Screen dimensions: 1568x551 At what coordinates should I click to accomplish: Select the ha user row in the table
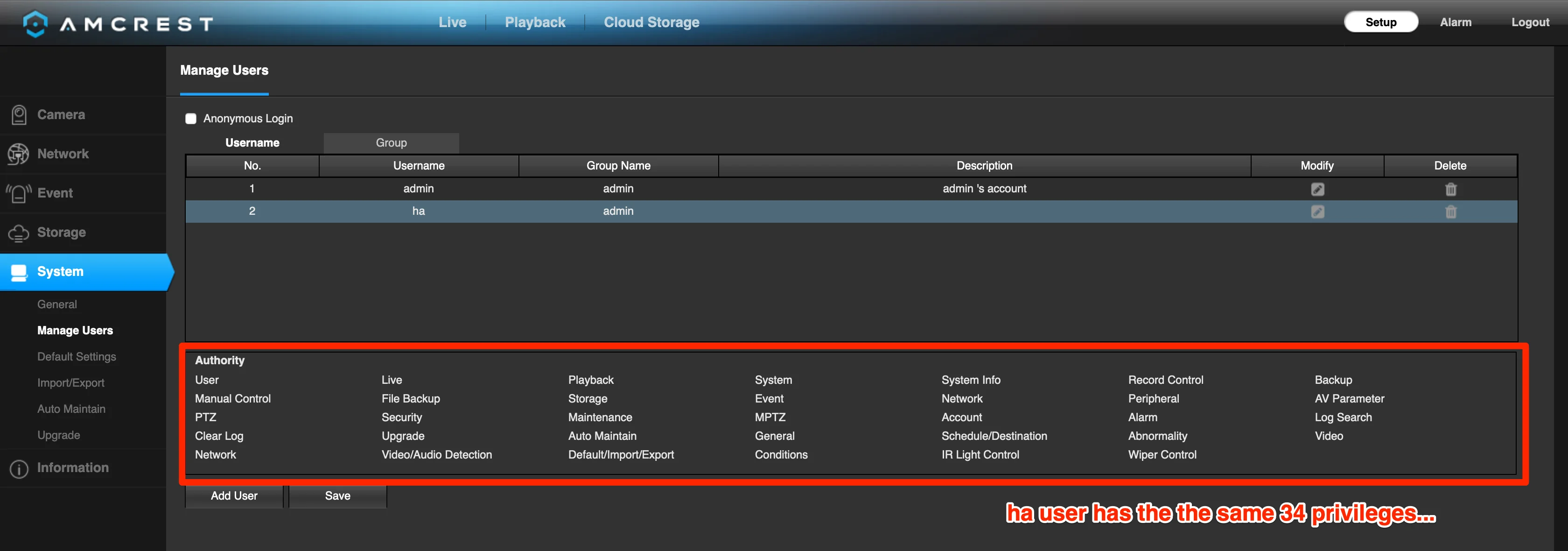[x=418, y=211]
